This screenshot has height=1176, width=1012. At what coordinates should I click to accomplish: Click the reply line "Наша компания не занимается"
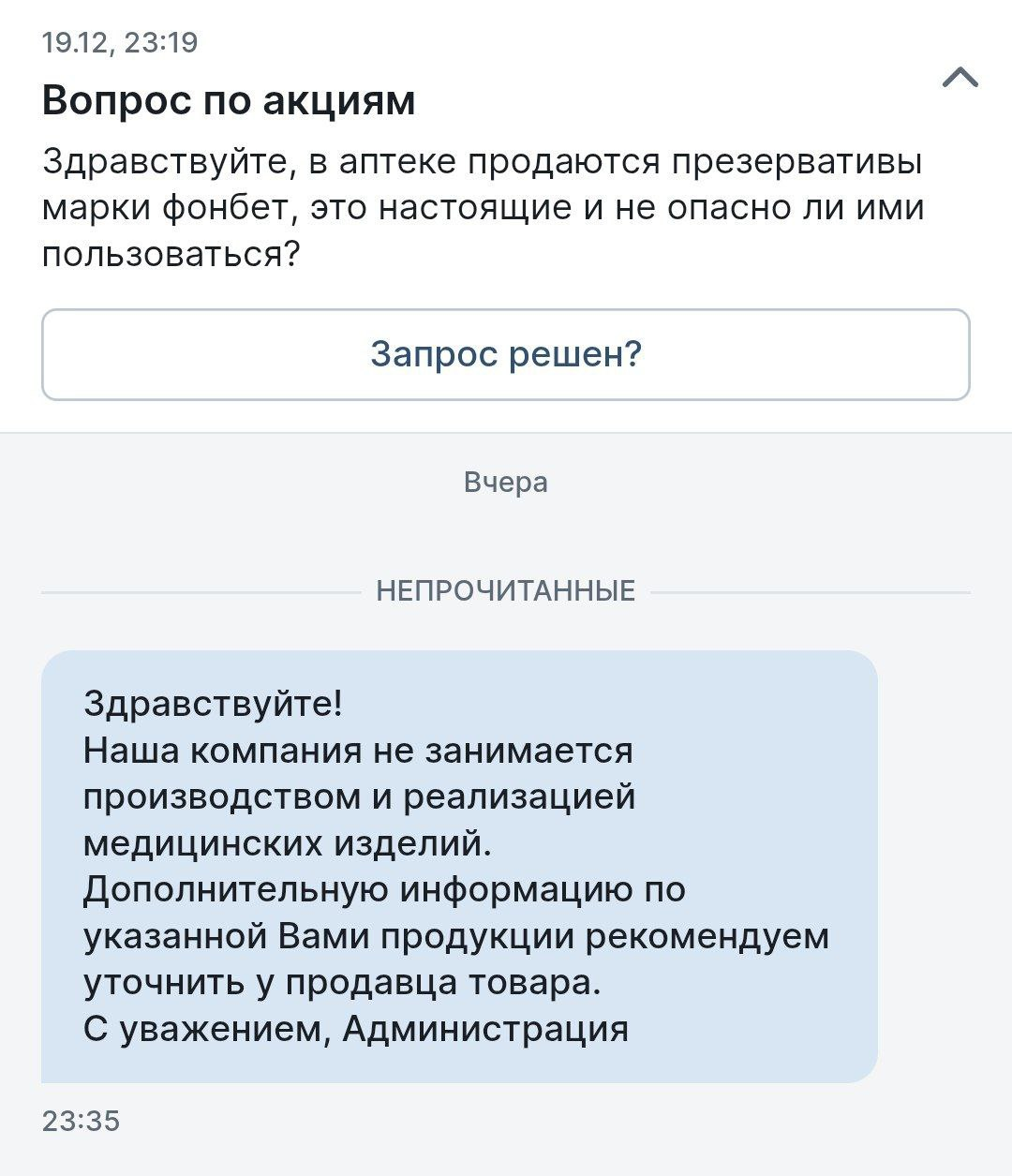[359, 750]
